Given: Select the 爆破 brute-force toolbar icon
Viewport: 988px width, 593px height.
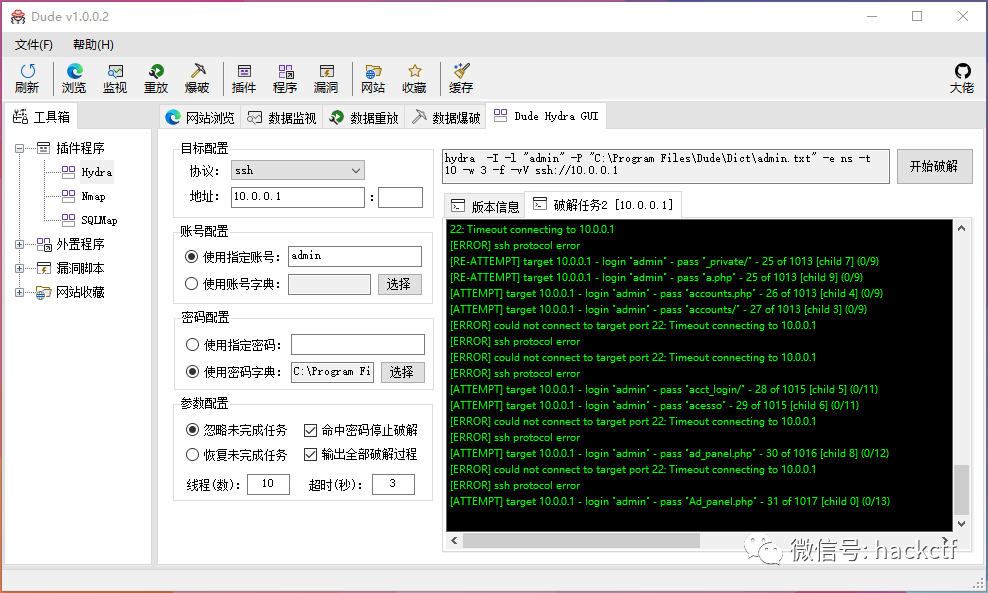Looking at the screenshot, I should [x=197, y=79].
